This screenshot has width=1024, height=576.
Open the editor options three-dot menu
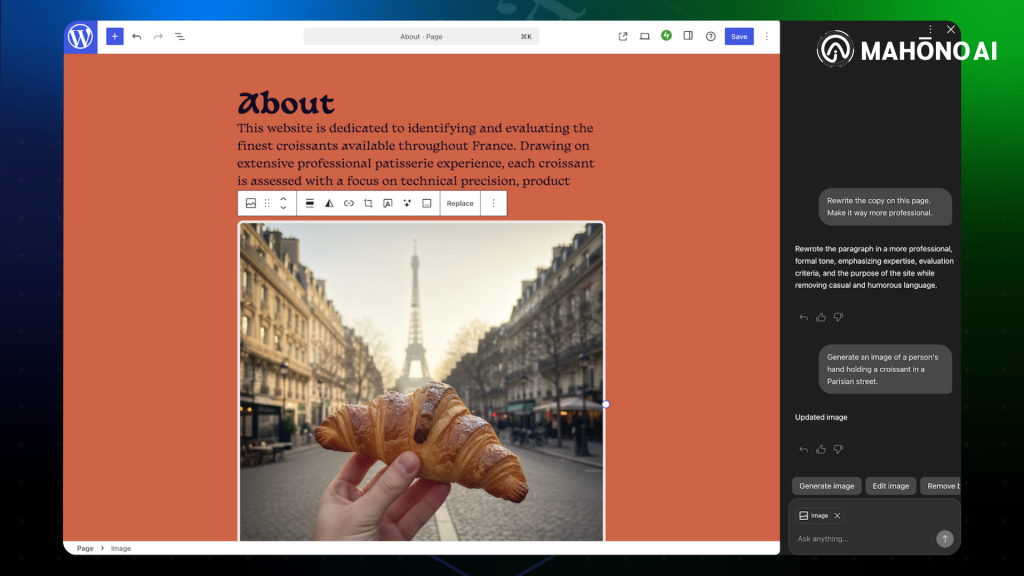coord(767,37)
